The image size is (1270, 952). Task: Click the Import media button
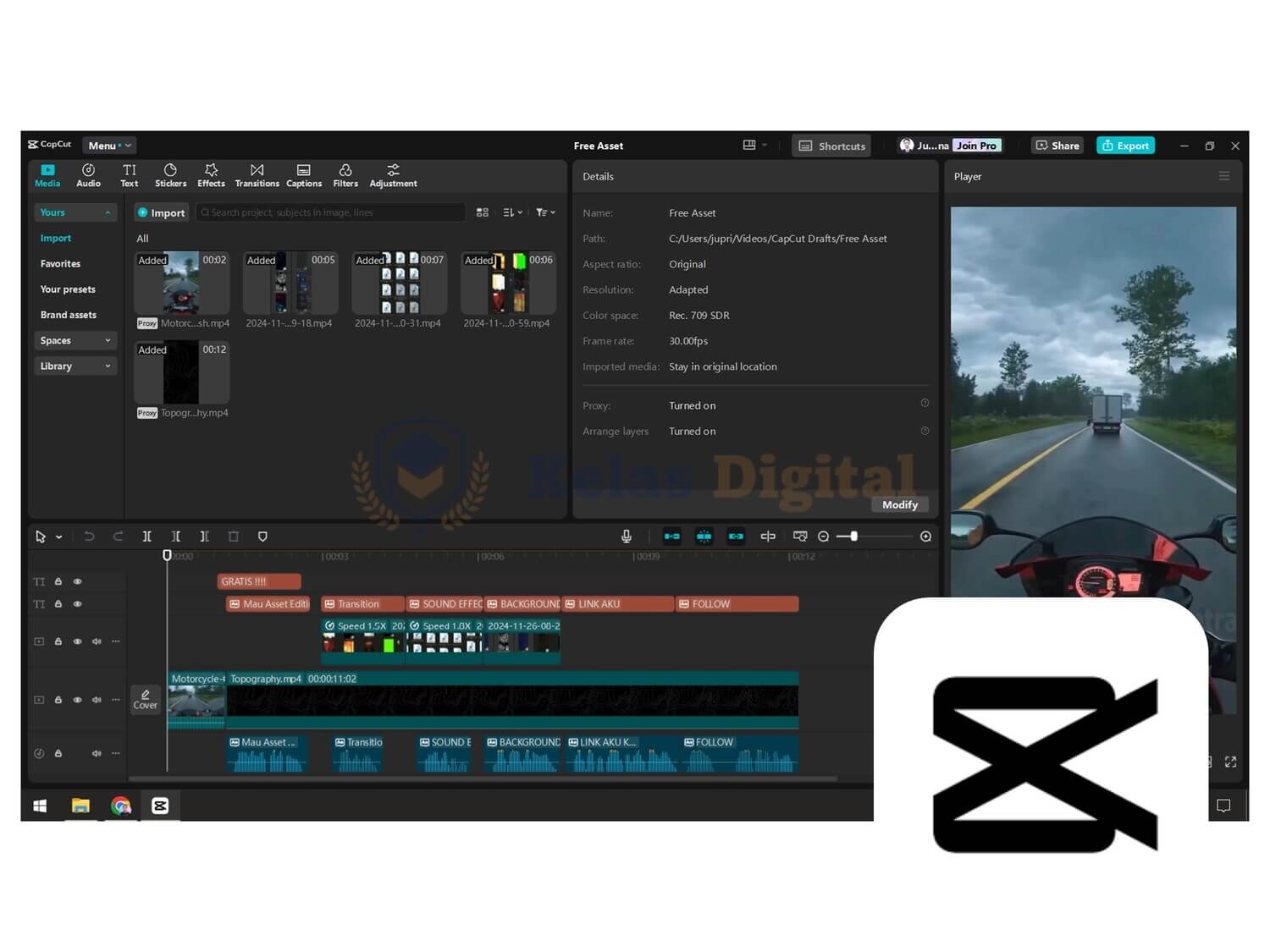pyautogui.click(x=161, y=212)
